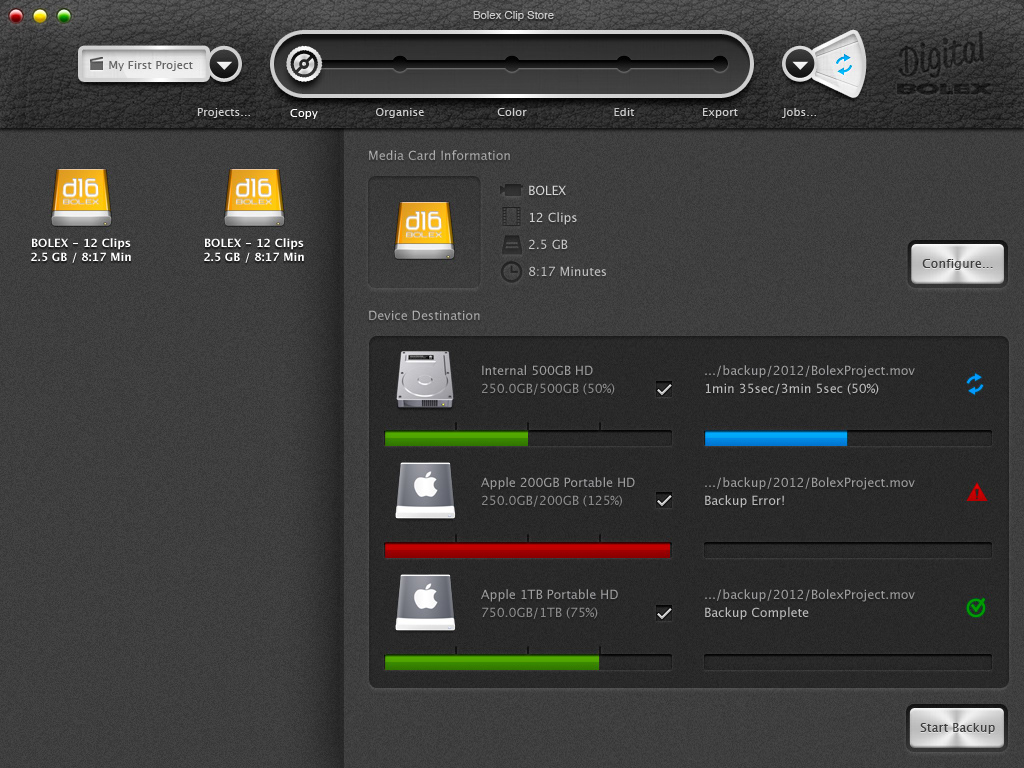The image size is (1024, 768).
Task: Switch to the Organise tab label
Action: point(400,112)
